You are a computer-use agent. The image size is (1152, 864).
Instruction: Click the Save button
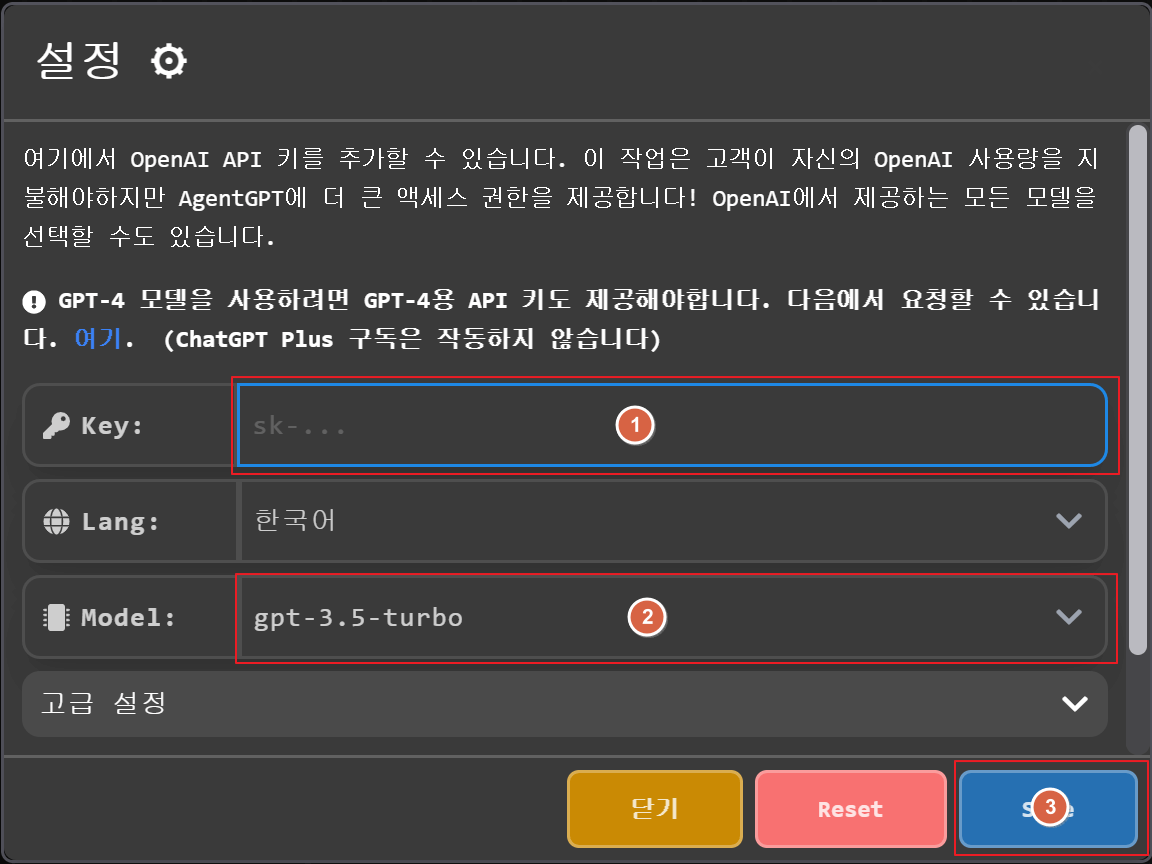[1047, 808]
